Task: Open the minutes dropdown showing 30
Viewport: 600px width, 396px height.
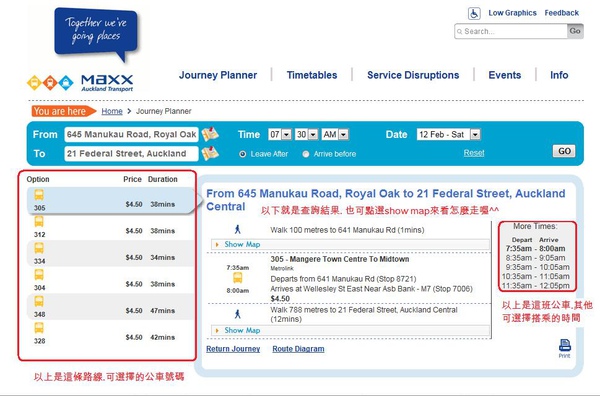Action: [307, 134]
